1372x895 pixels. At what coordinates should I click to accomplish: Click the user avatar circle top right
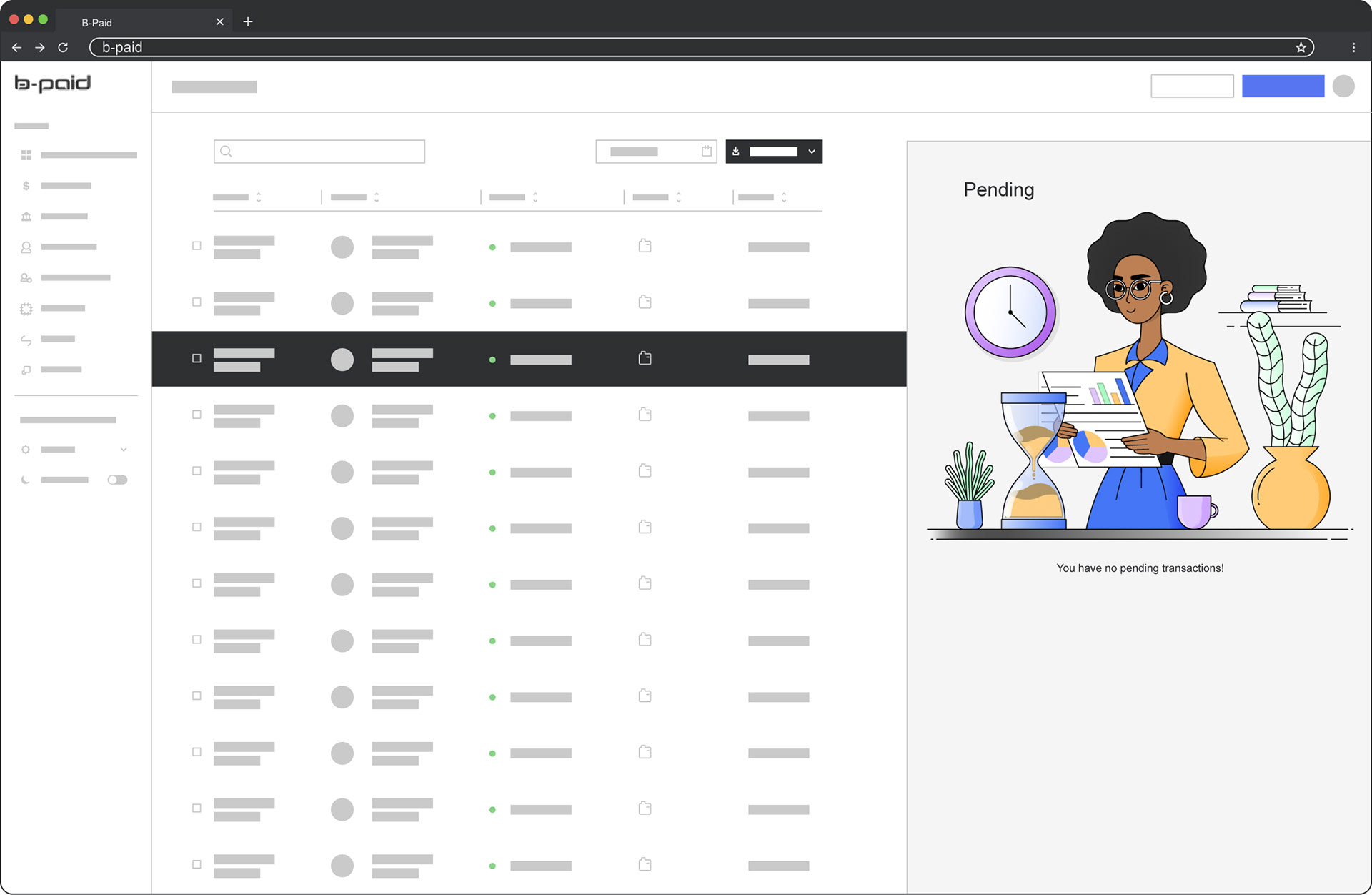click(x=1343, y=86)
